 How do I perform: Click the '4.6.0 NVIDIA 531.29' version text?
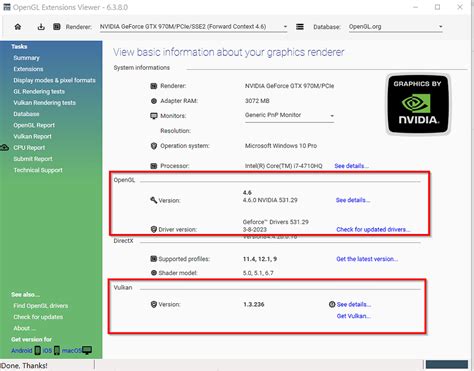tap(270, 200)
